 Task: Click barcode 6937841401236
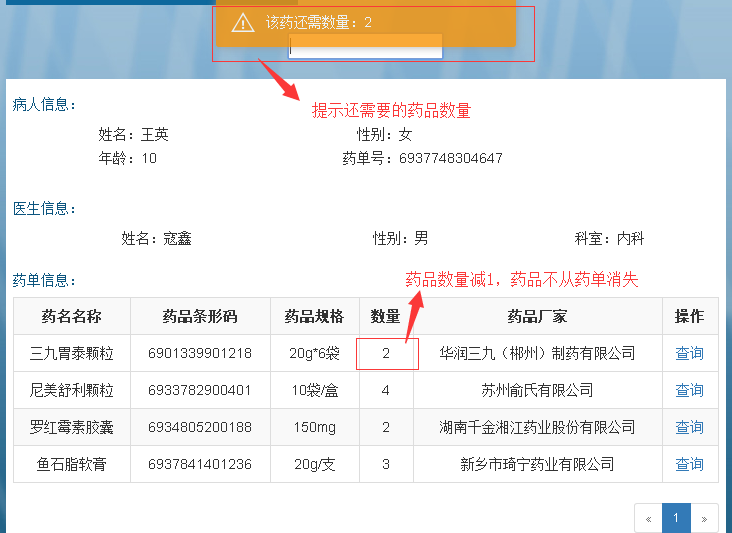[x=200, y=464]
